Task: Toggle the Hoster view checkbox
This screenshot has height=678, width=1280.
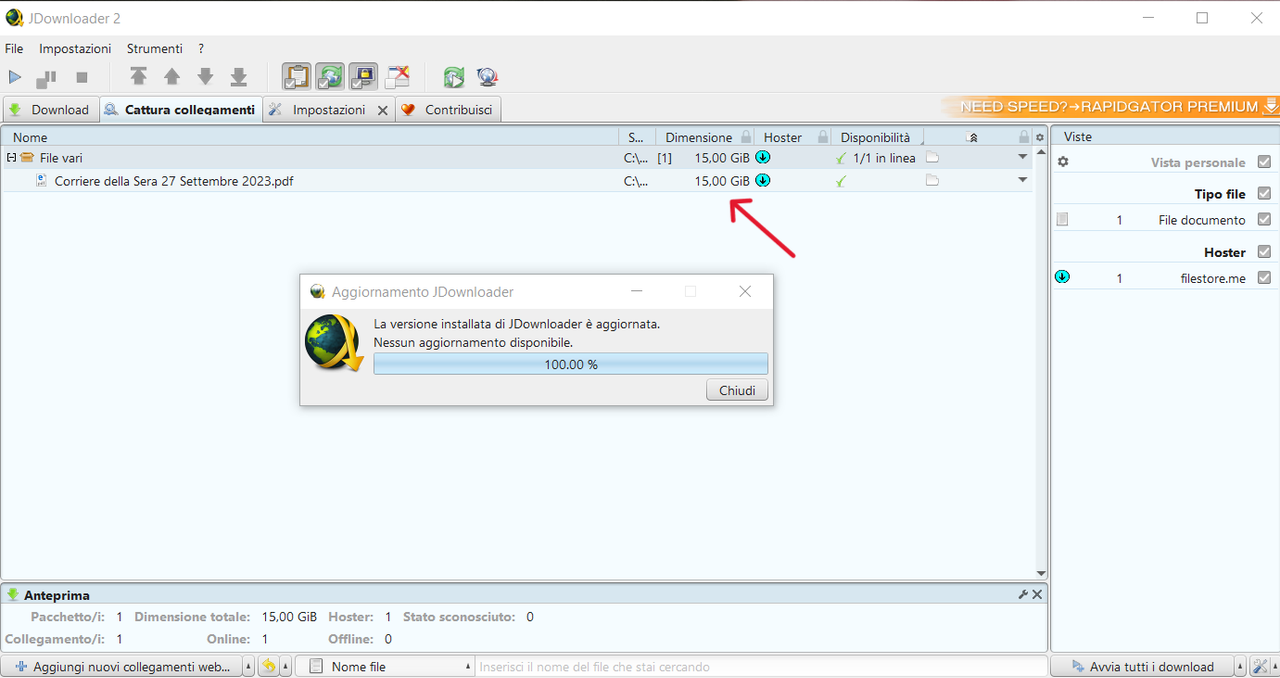Action: pos(1264,252)
